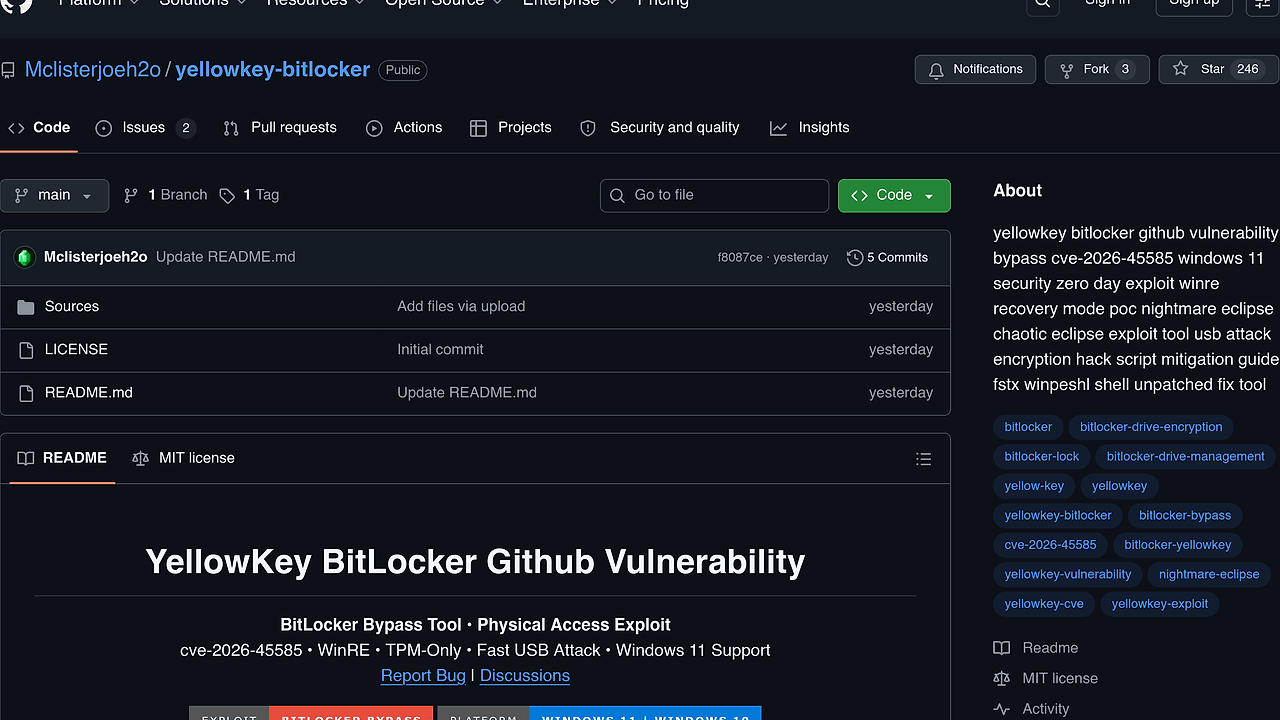Open the Projects tab
Image resolution: width=1280 pixels, height=720 pixels.
511,128
